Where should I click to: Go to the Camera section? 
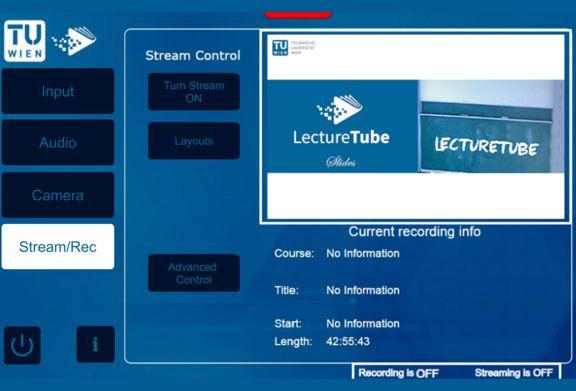(x=58, y=195)
